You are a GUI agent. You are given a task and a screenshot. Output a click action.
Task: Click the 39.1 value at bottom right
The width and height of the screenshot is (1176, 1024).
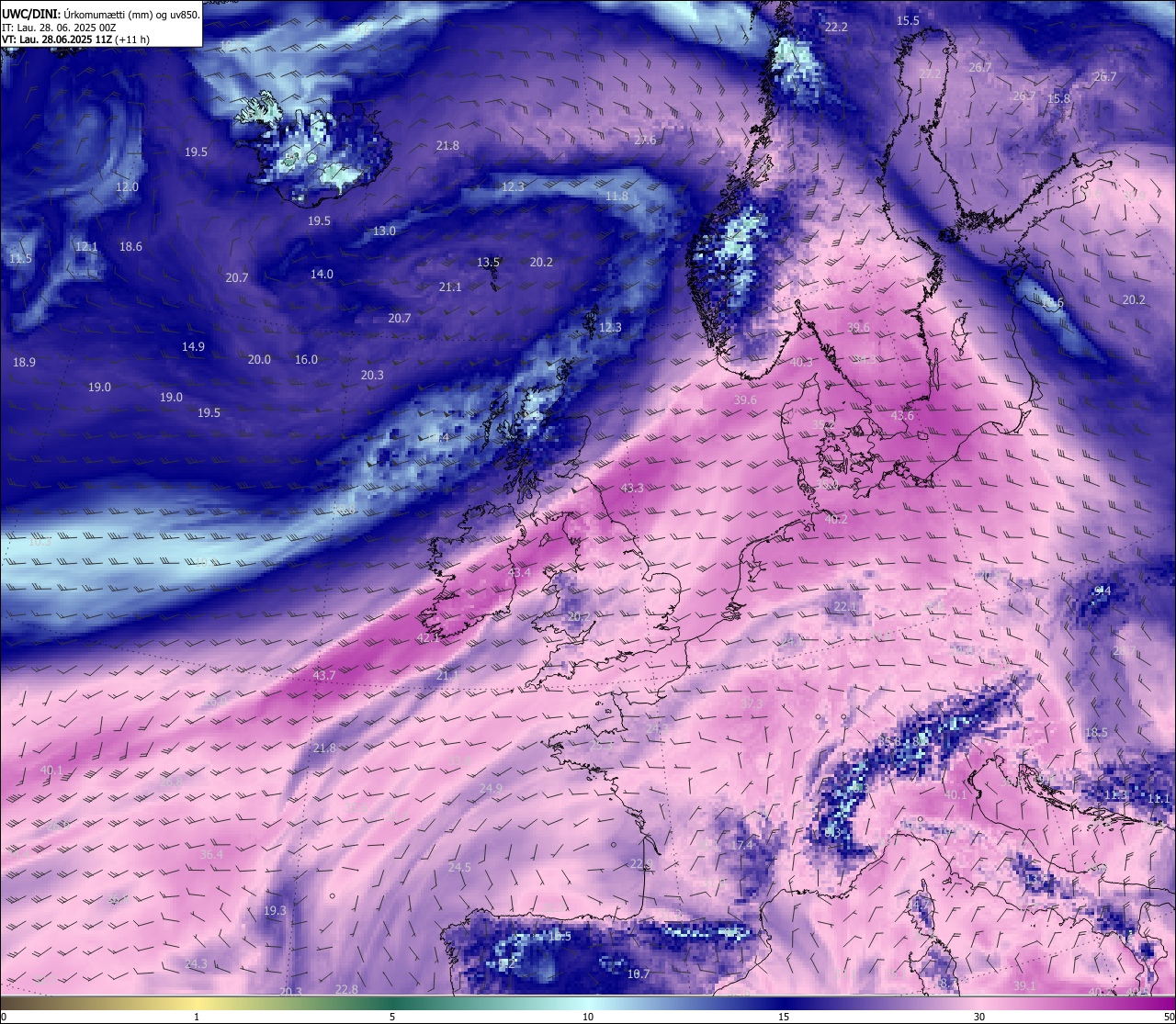(x=1024, y=985)
